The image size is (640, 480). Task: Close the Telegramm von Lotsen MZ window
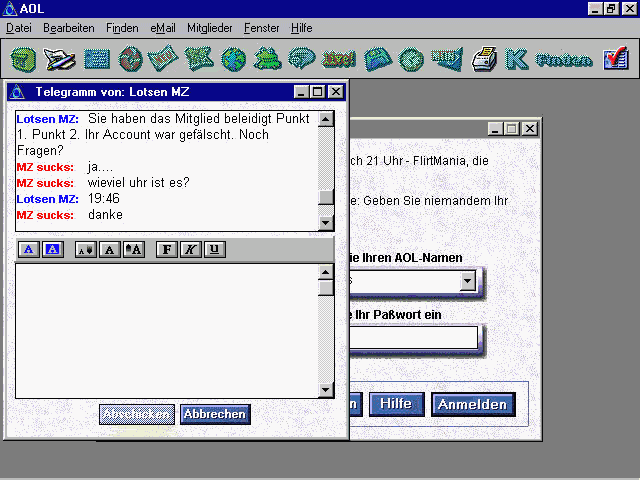click(x=336, y=92)
